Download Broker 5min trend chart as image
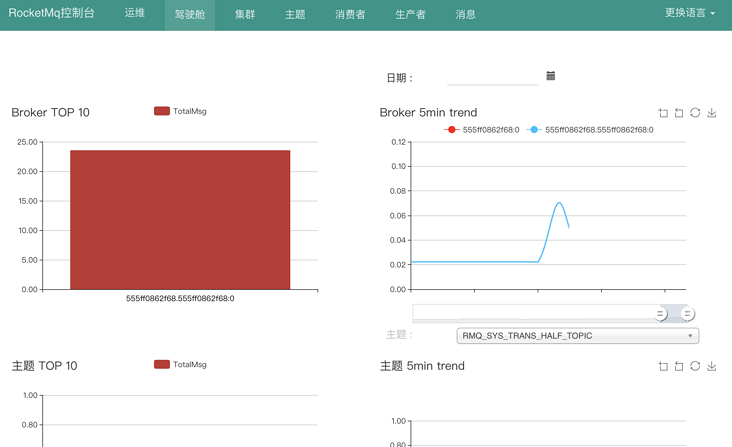The width and height of the screenshot is (732, 447). click(x=711, y=113)
